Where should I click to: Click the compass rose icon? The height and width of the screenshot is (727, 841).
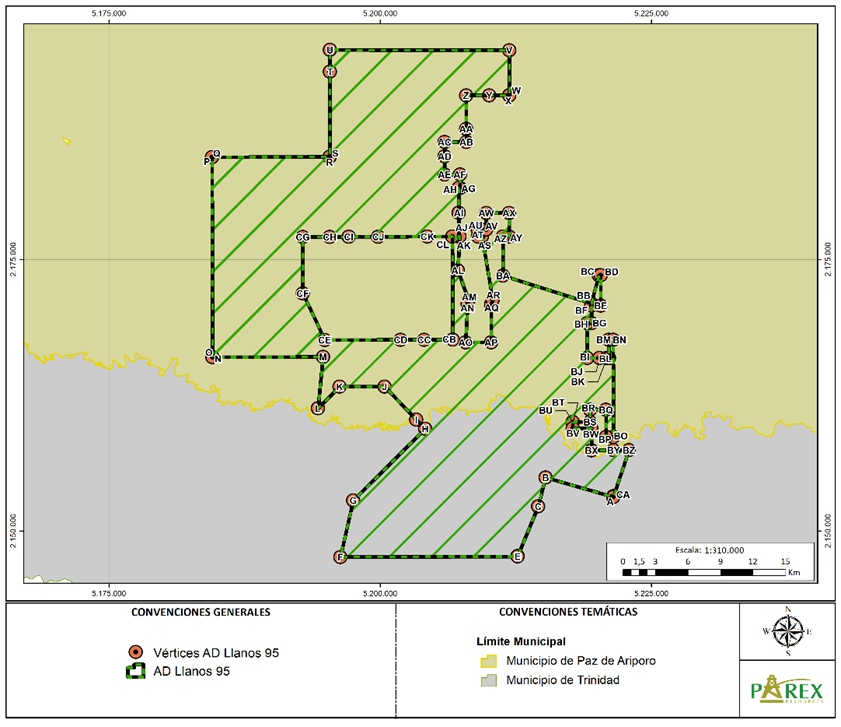[789, 632]
